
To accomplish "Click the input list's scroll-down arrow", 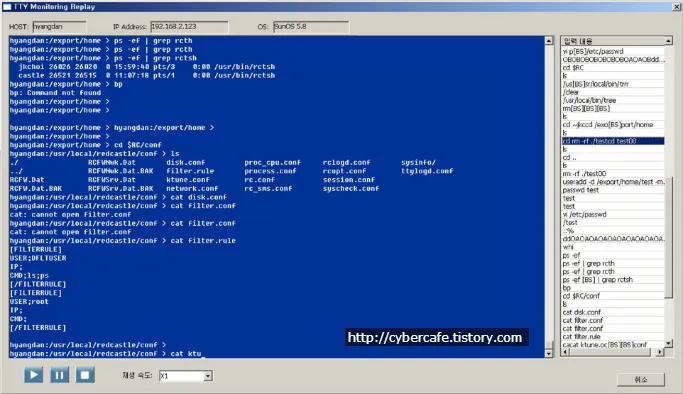I will (x=669, y=344).
